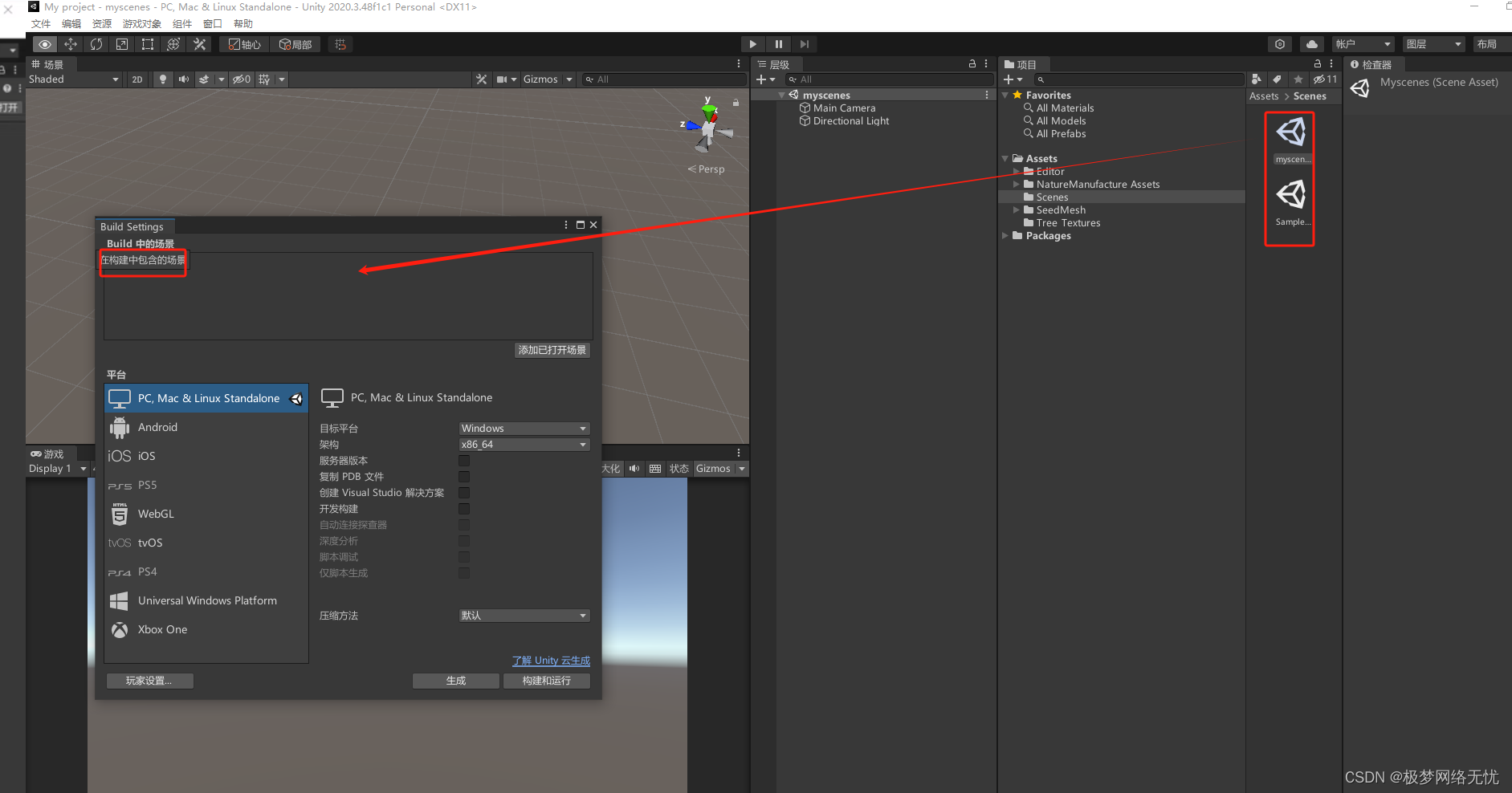Collapse the Favorites group
The width and height of the screenshot is (1512, 793).
[x=1005, y=96]
